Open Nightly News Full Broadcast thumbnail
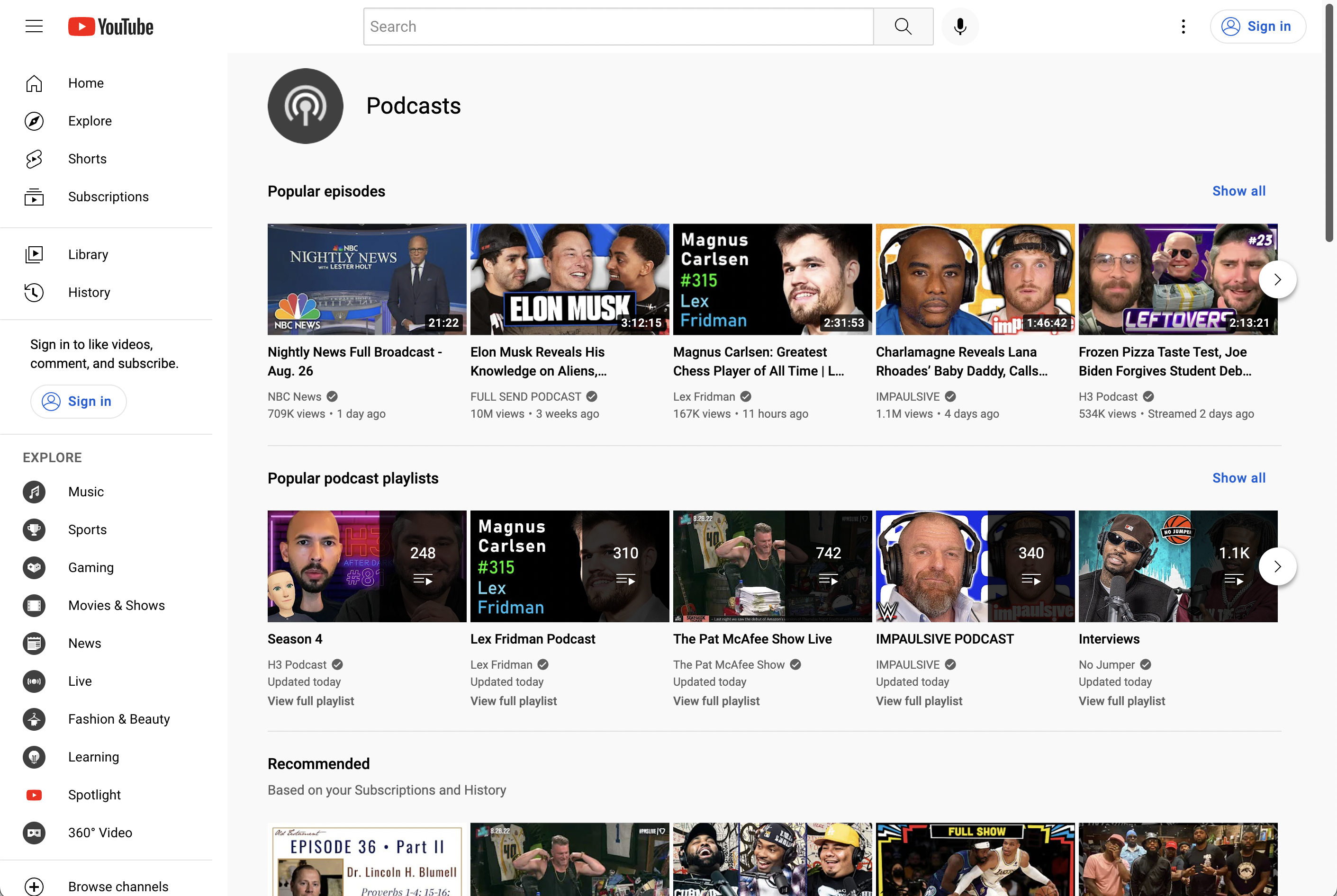 pyautogui.click(x=367, y=279)
